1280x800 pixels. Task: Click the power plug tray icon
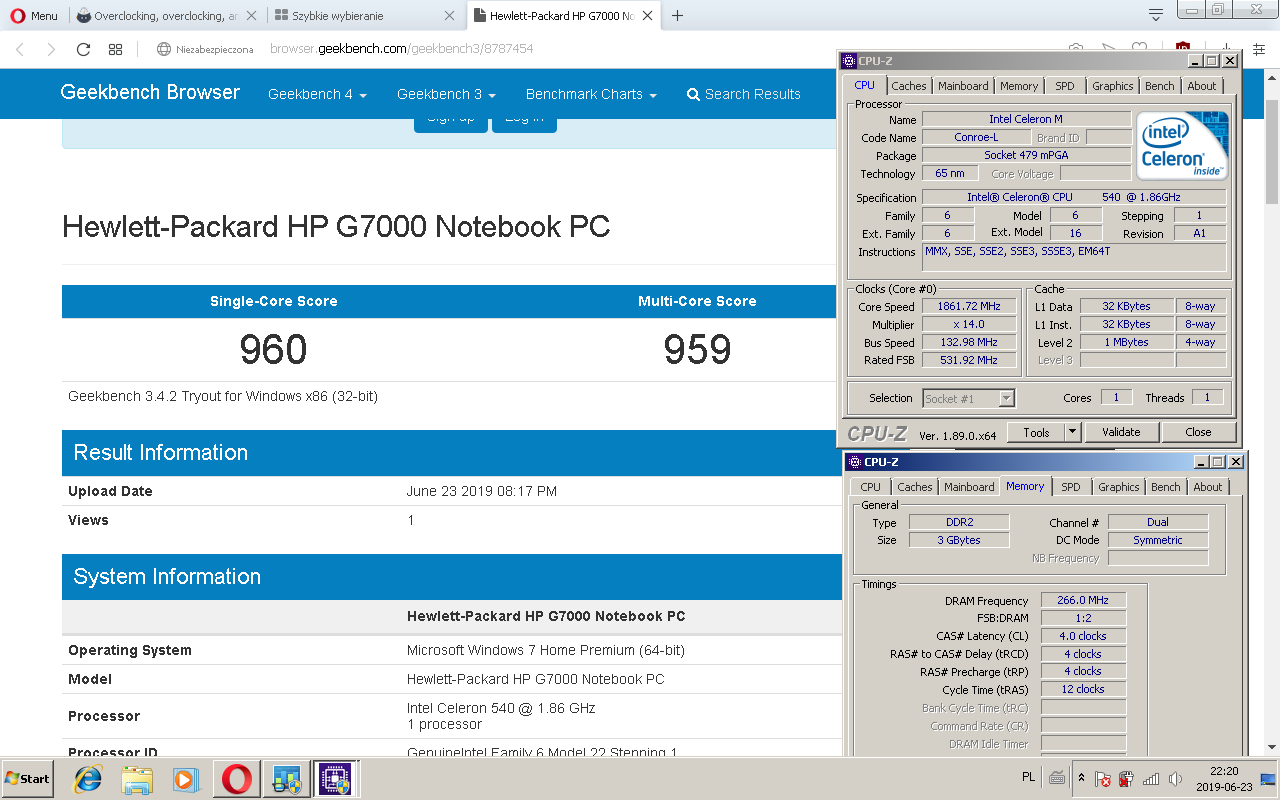click(x=1126, y=779)
